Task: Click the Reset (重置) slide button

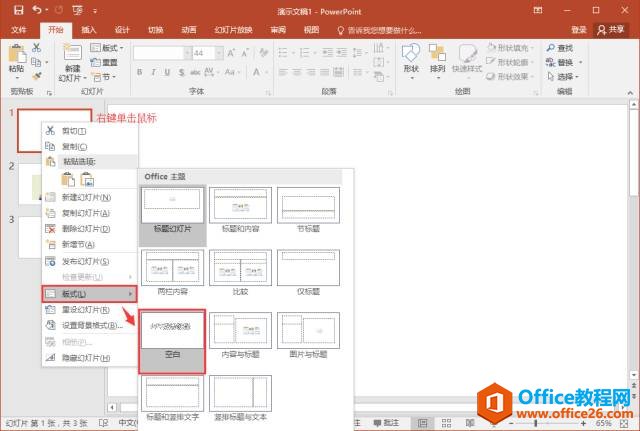Action: point(104,62)
